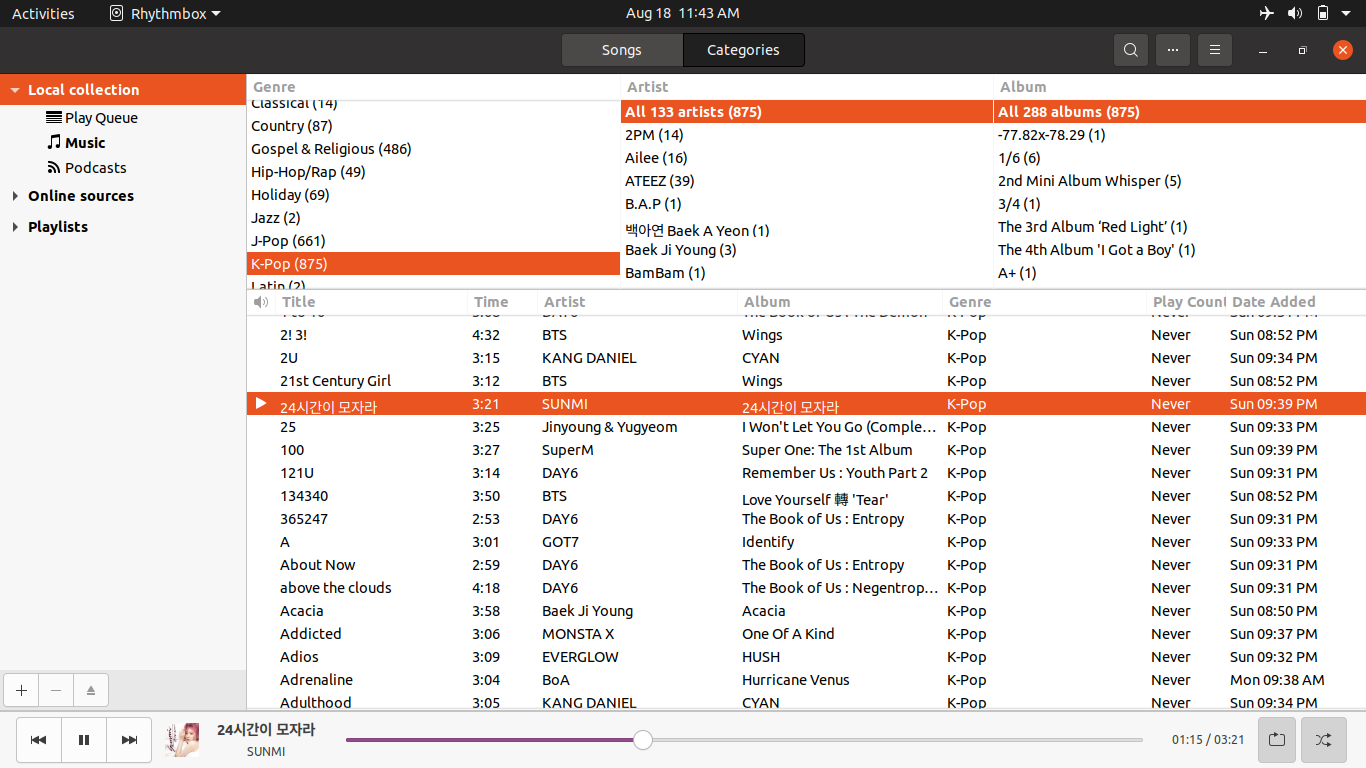
Task: Skip to the next track
Action: (129, 740)
